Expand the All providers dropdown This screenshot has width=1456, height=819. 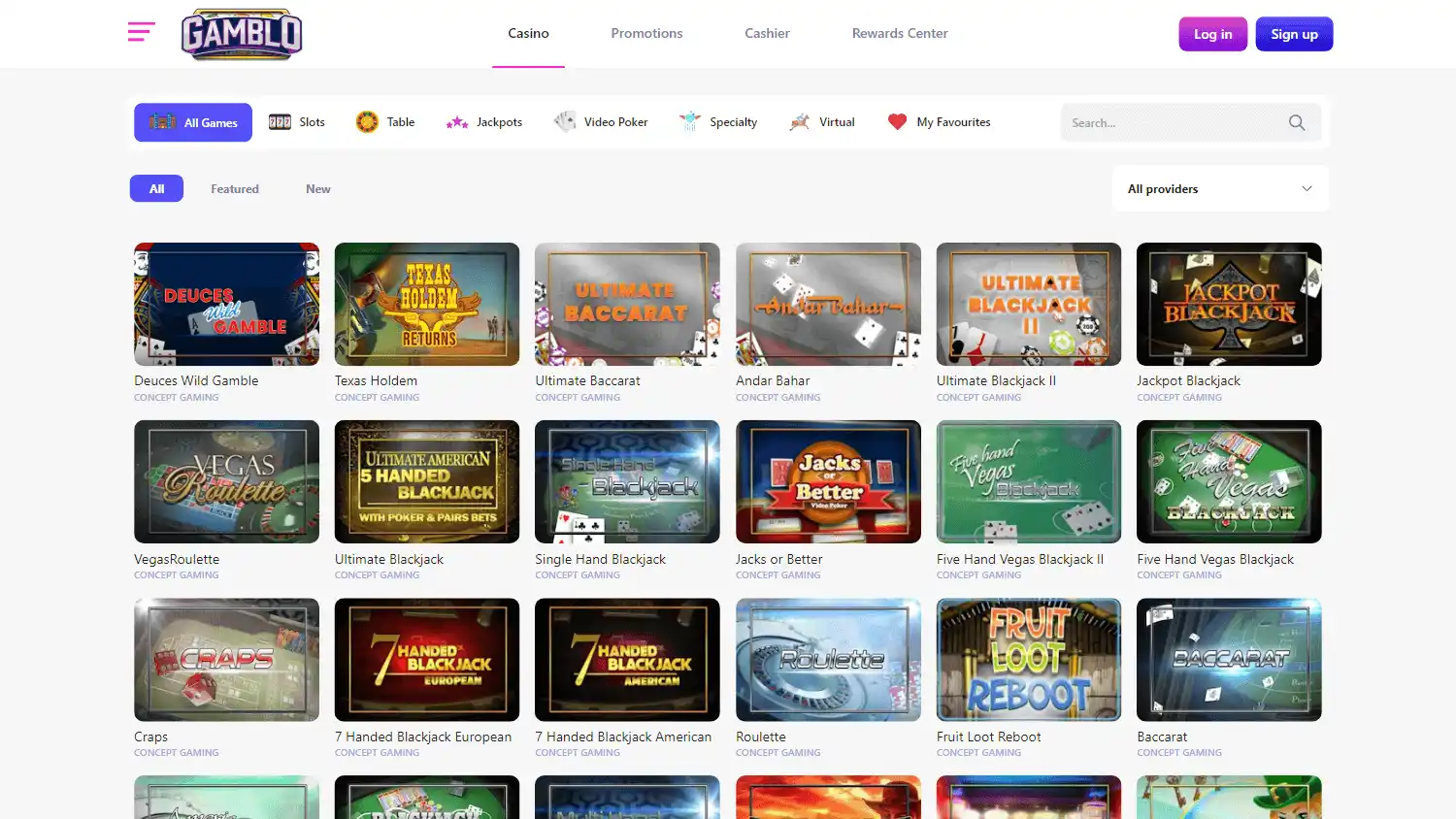tap(1220, 188)
